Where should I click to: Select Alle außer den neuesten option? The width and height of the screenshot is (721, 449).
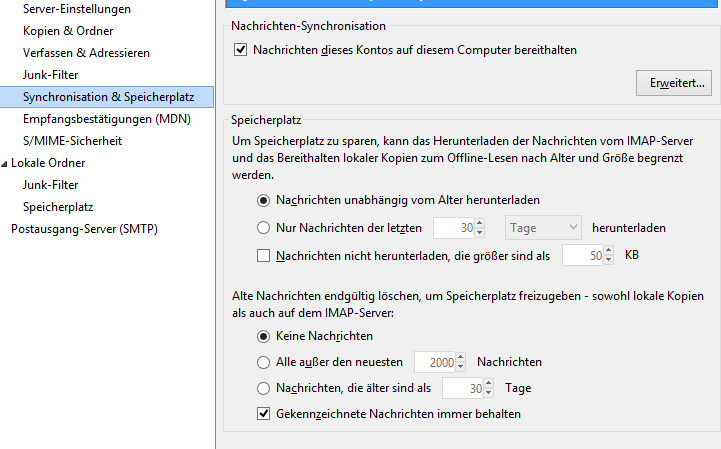click(x=264, y=361)
